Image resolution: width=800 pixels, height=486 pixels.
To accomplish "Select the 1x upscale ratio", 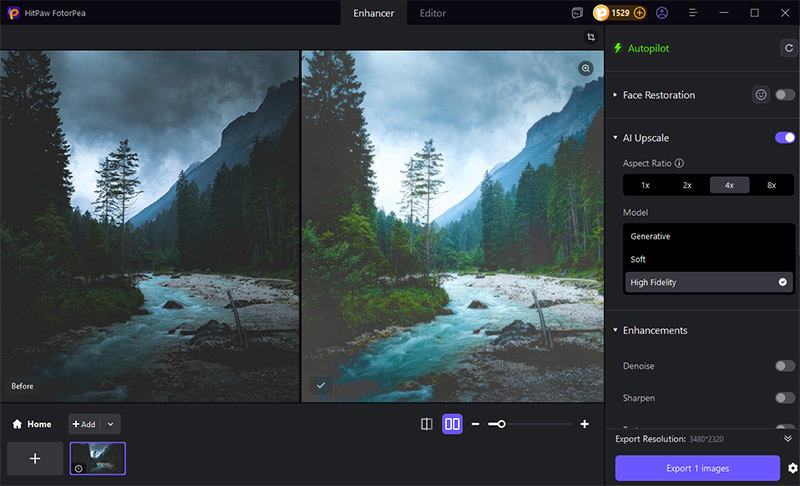I will [645, 185].
